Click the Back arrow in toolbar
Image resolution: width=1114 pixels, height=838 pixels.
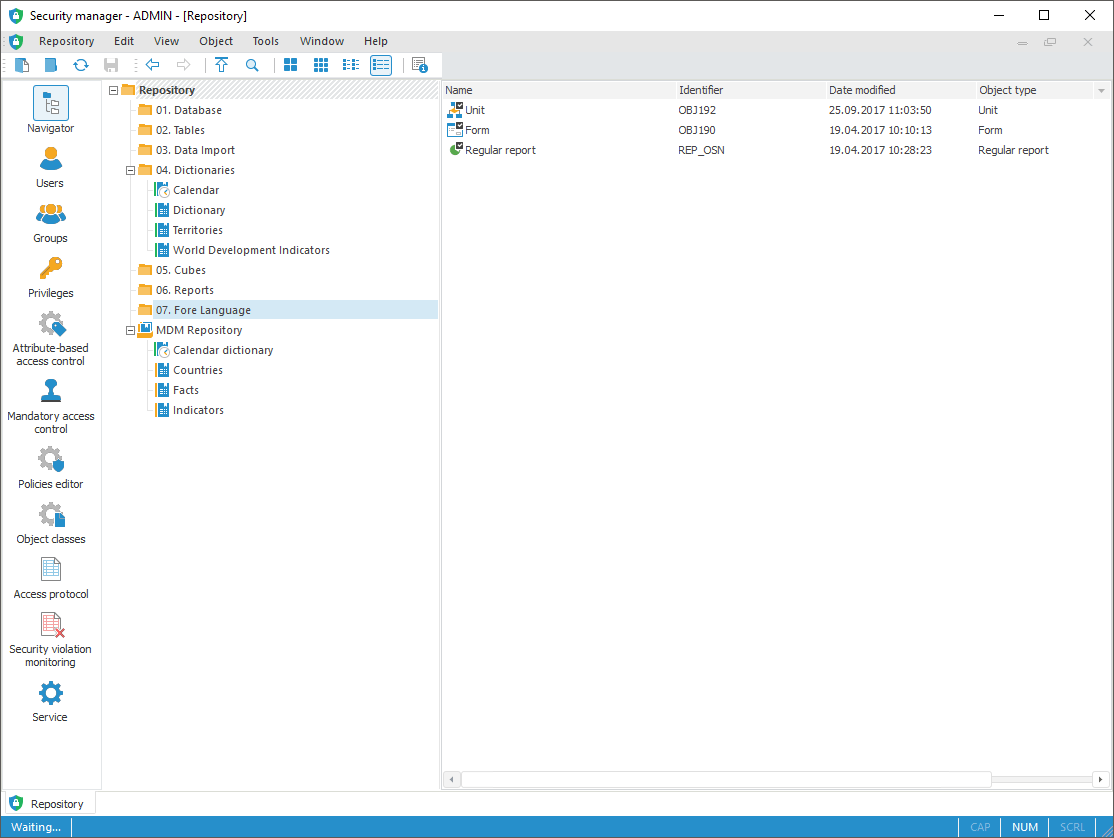coord(153,65)
